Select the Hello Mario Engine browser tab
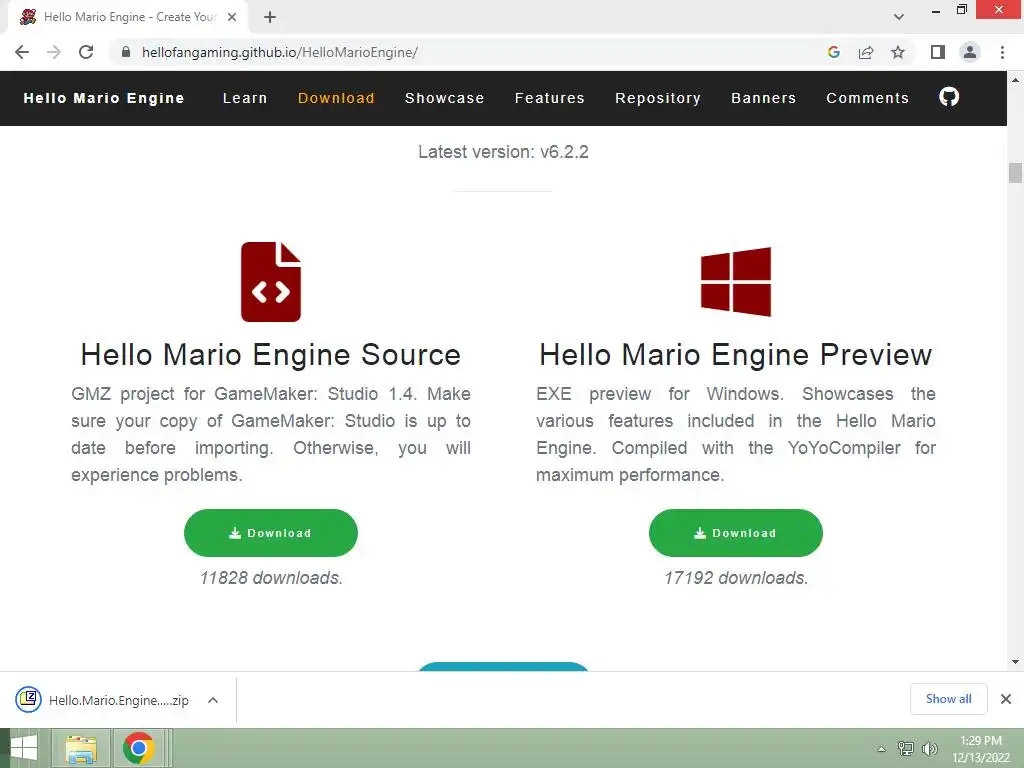 pos(128,17)
